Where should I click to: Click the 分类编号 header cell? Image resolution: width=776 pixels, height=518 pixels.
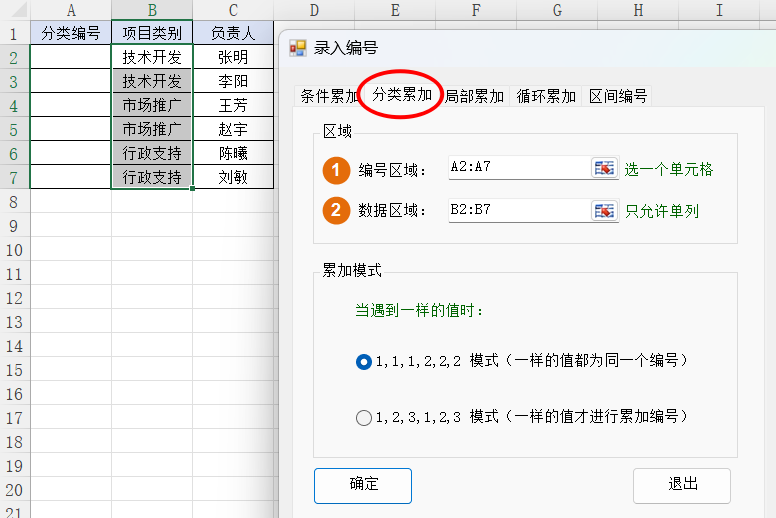(71, 33)
